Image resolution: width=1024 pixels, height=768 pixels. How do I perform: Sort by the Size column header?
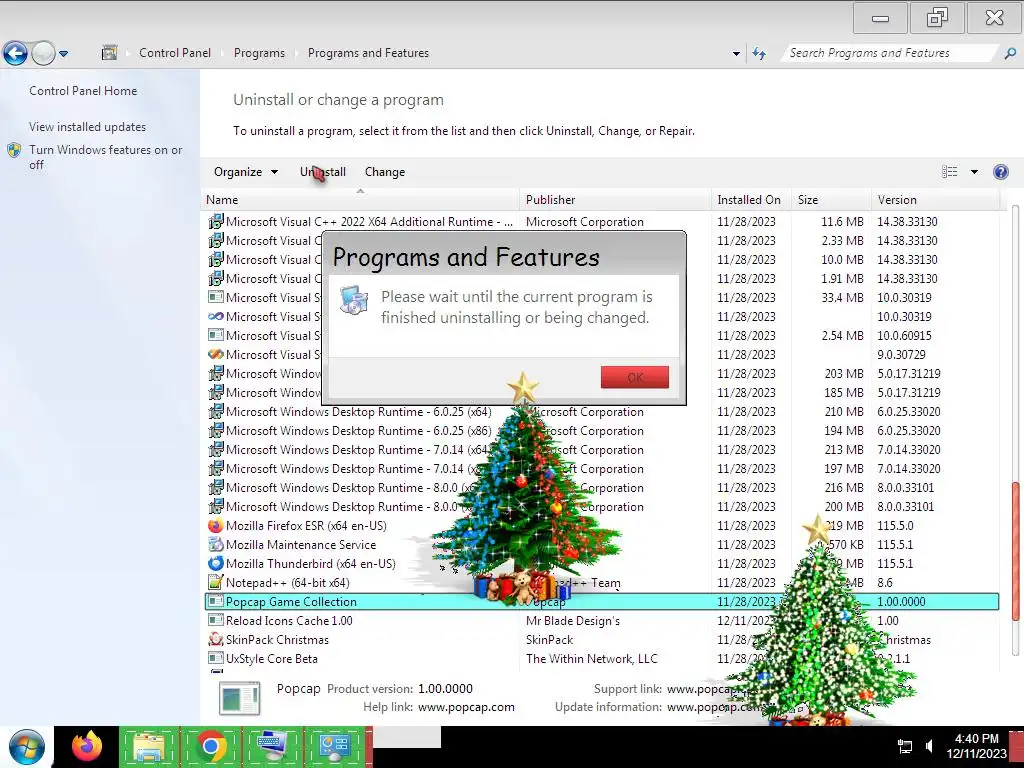(831, 200)
